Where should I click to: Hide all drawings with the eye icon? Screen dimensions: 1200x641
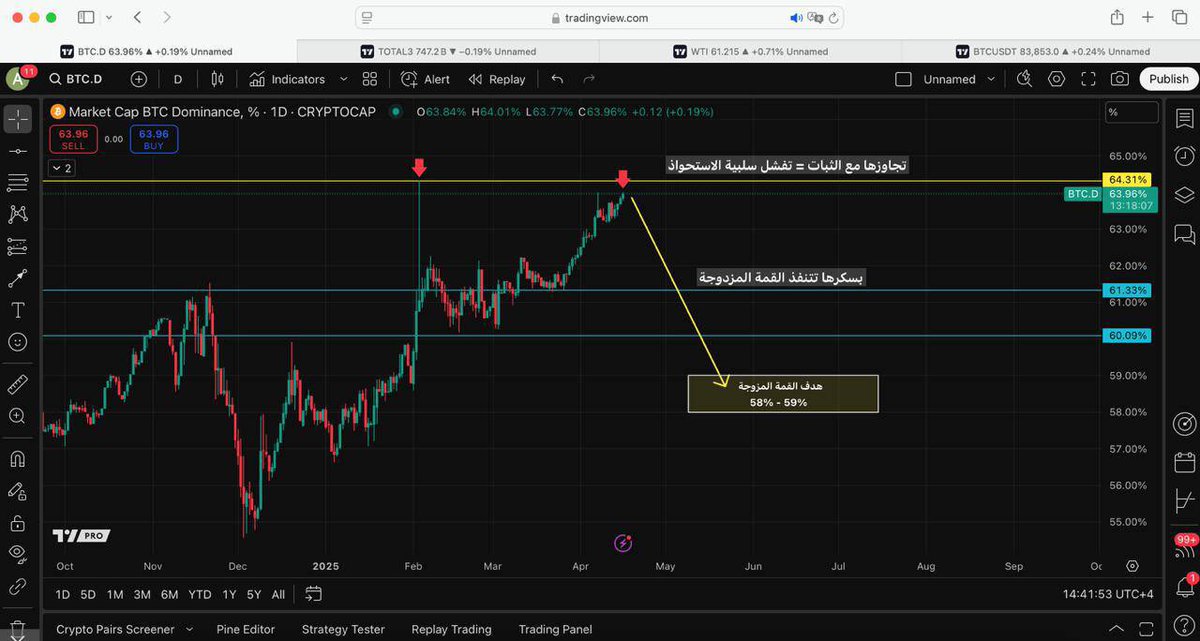click(17, 554)
